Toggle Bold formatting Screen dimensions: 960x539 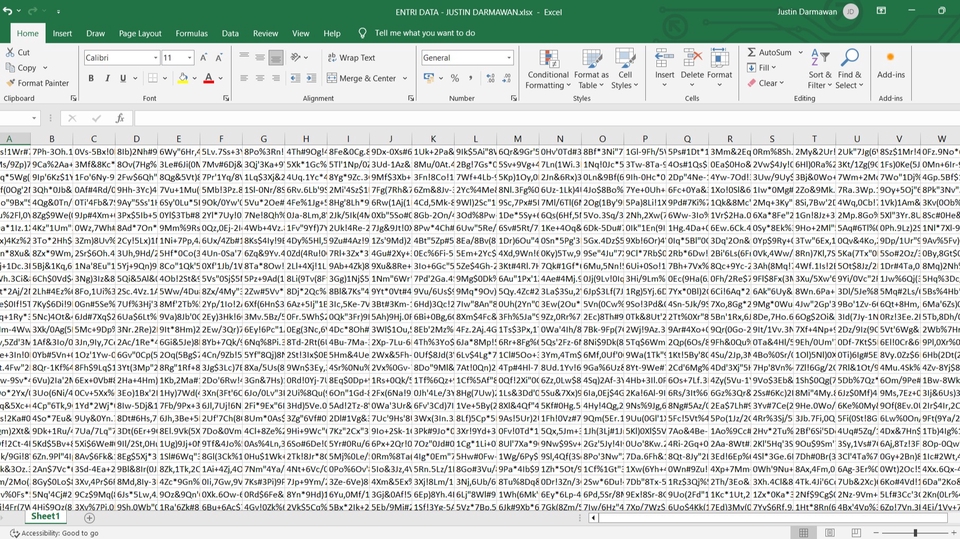pos(91,78)
